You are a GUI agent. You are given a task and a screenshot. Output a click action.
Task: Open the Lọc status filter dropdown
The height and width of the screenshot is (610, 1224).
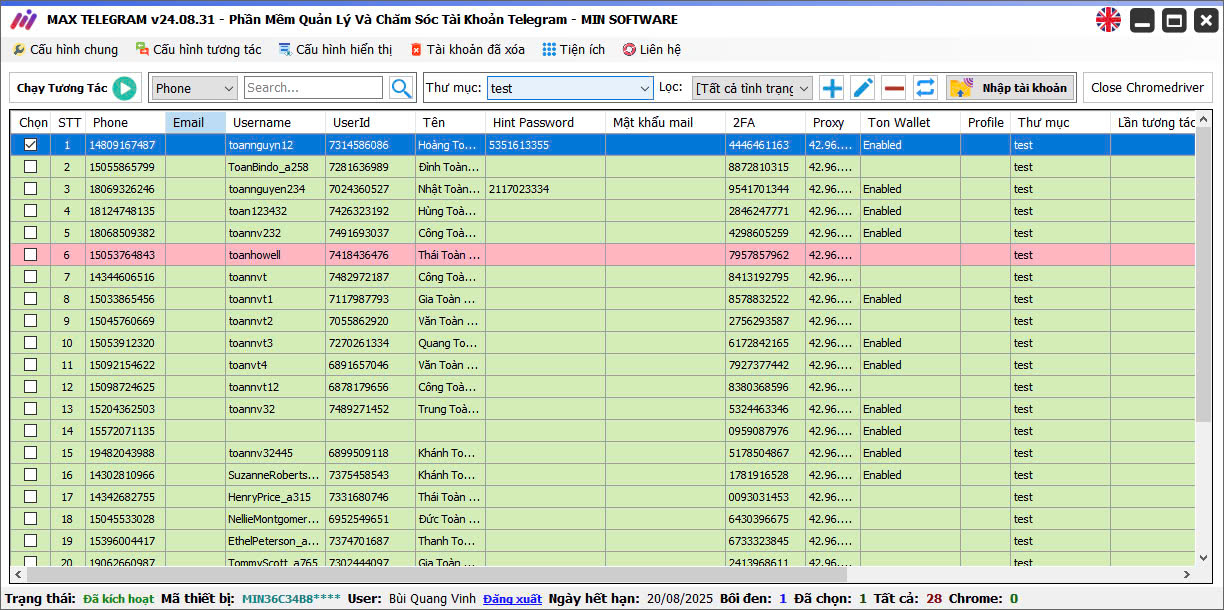752,88
